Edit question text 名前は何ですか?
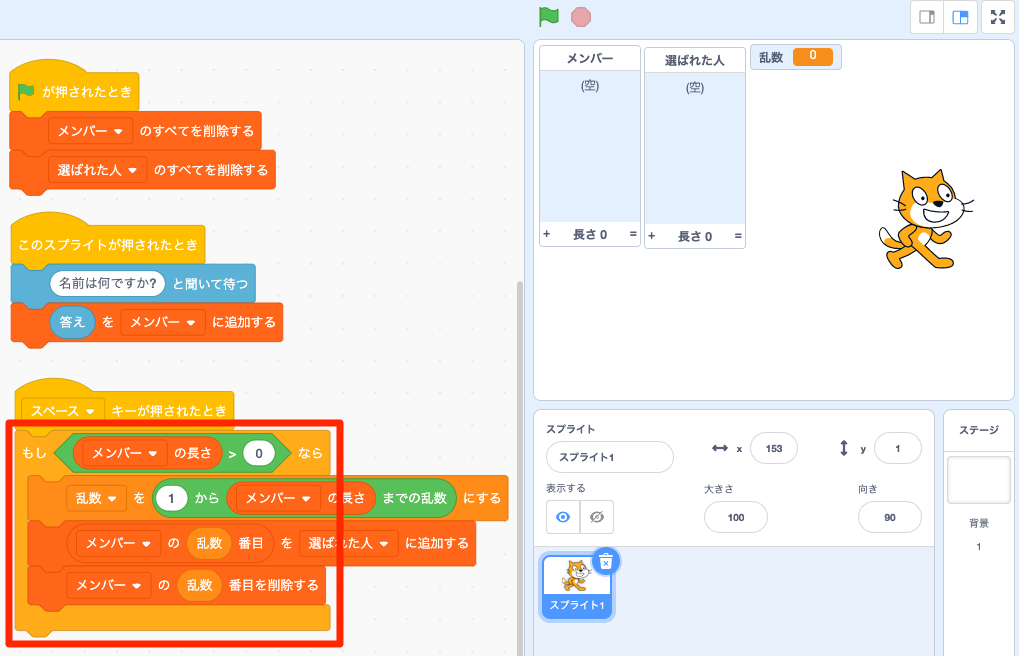1019x656 pixels. pos(108,283)
